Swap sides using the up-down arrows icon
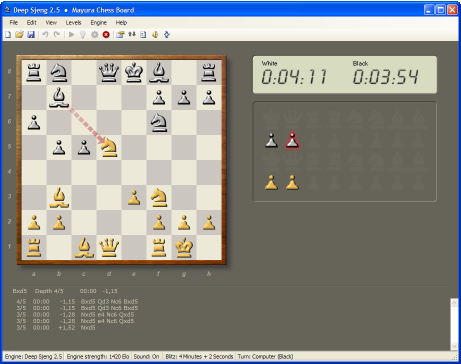 (132, 34)
